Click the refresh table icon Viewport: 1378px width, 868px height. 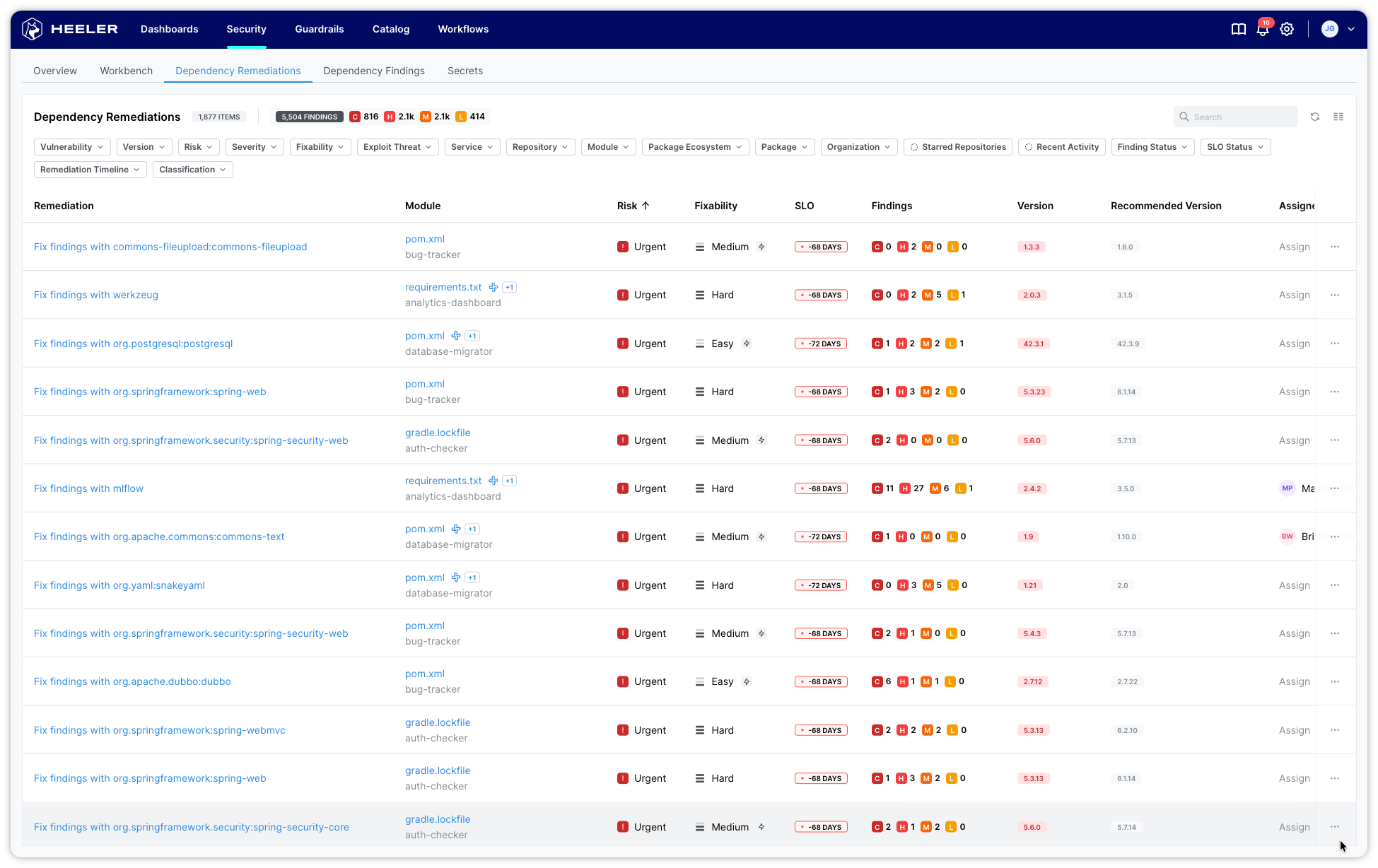(1314, 117)
